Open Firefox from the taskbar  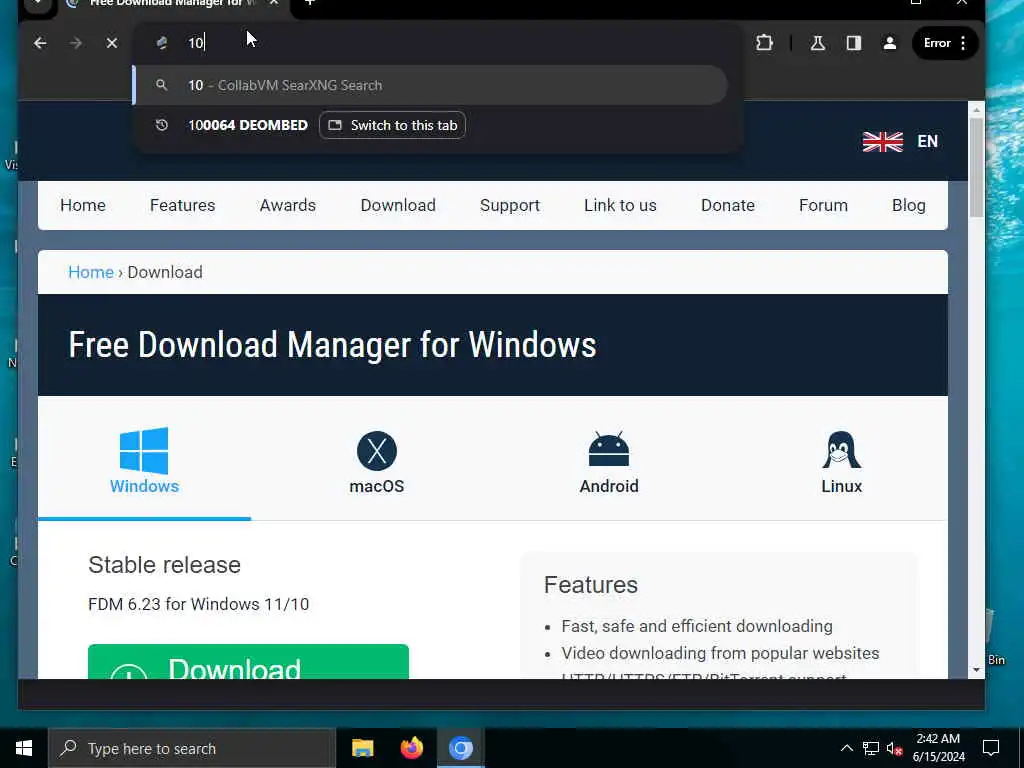pos(411,748)
